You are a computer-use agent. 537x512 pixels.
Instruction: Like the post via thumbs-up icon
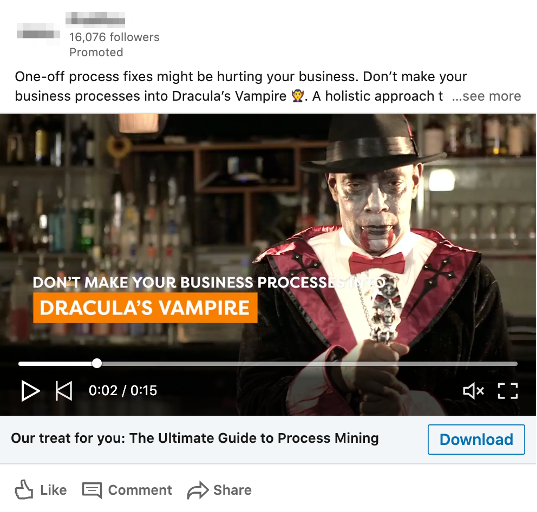[x=24, y=490]
